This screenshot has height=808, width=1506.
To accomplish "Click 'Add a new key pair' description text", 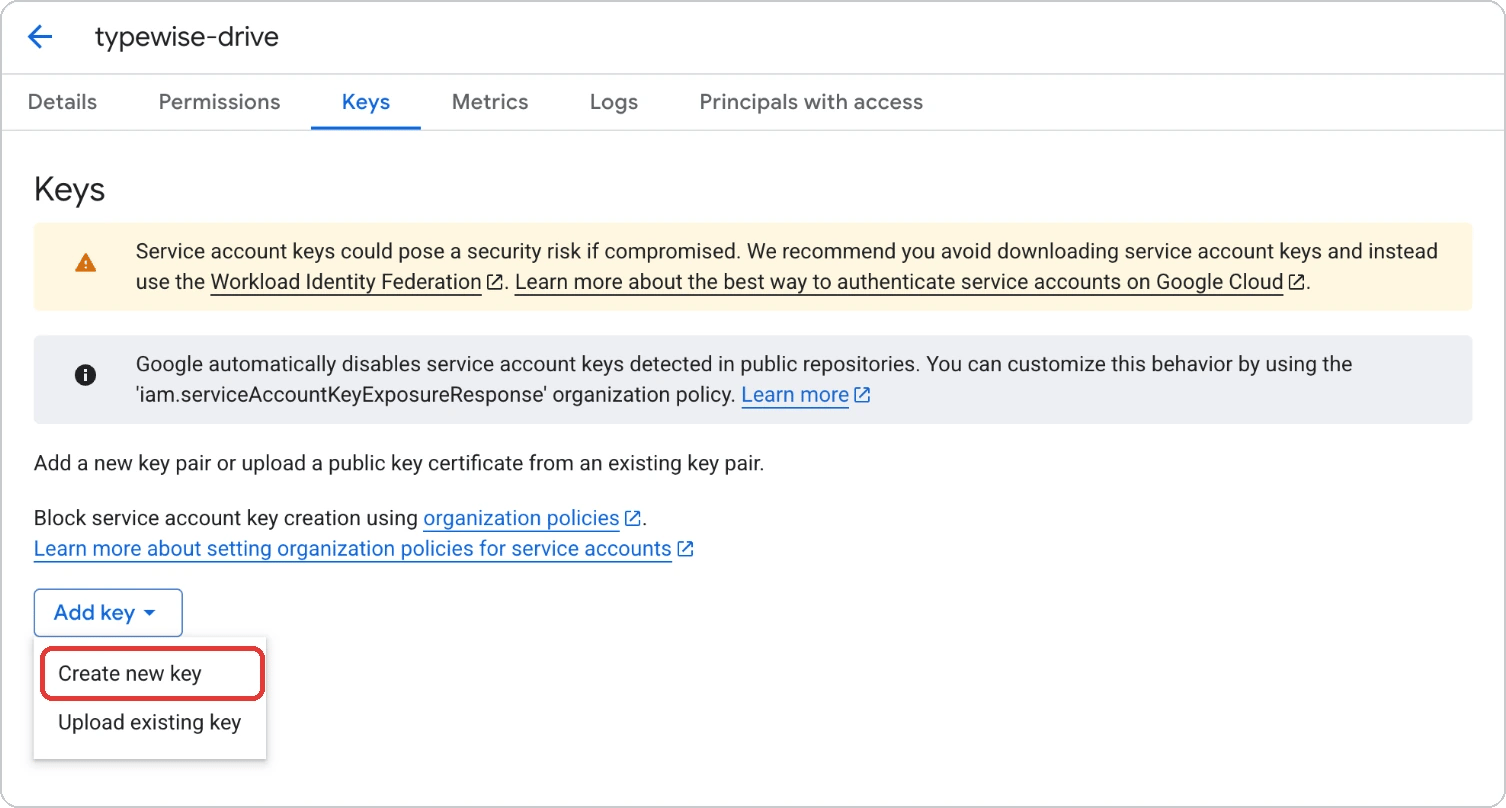I will click(399, 464).
